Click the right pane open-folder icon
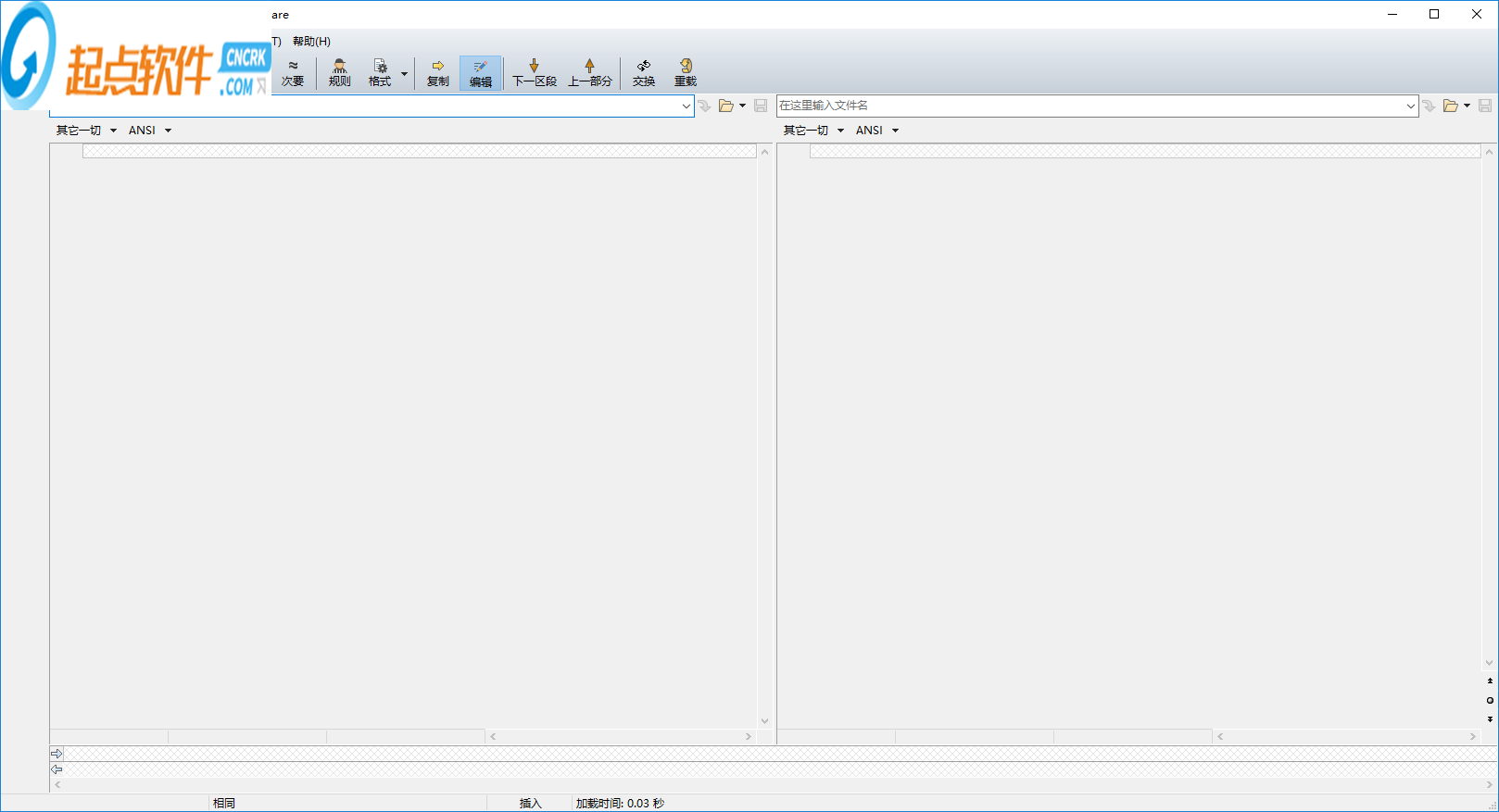1499x812 pixels. [1451, 106]
